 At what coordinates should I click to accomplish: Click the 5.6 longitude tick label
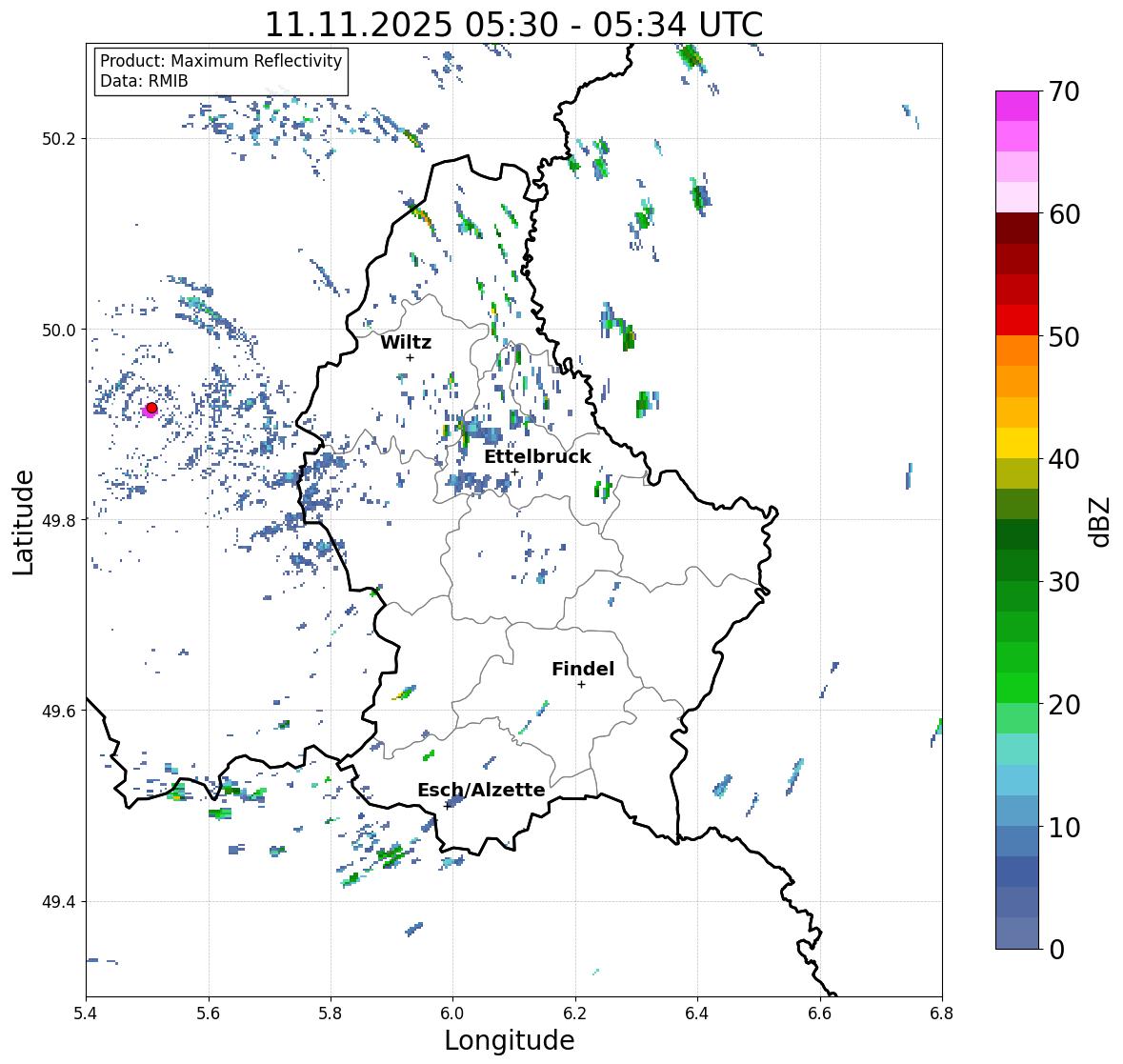click(209, 1014)
